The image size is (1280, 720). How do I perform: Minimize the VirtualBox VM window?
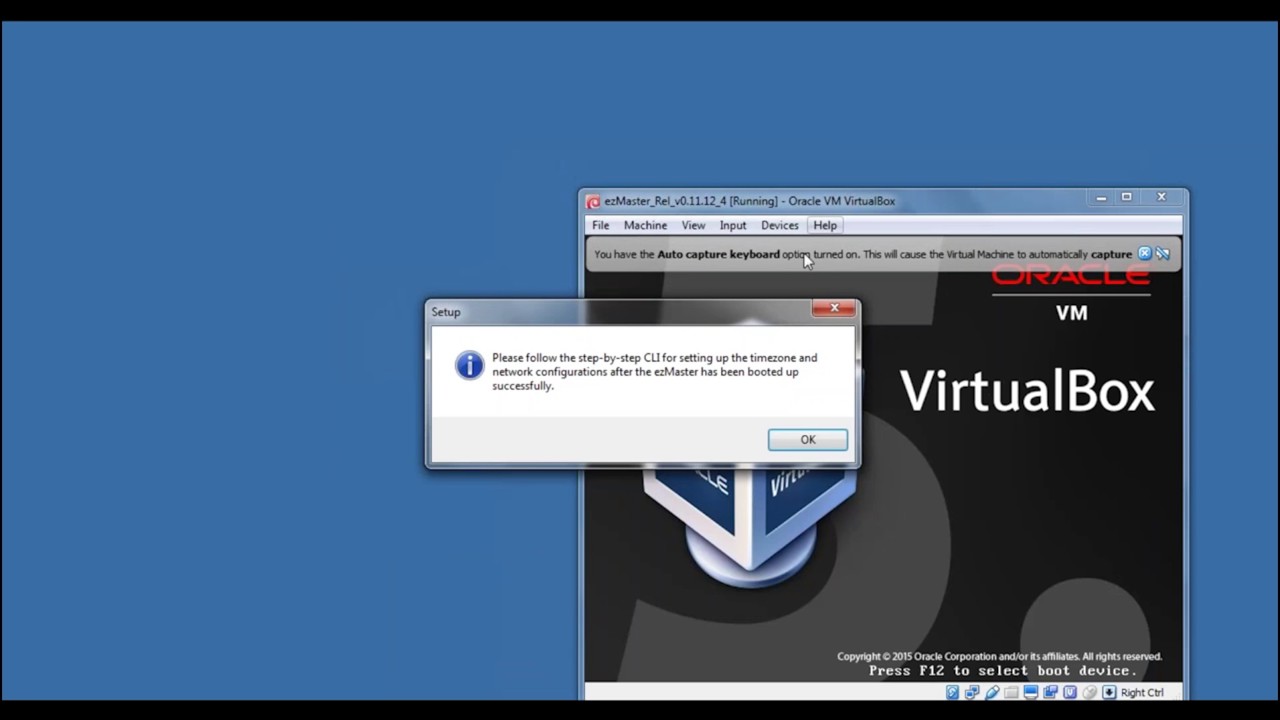pos(1101,198)
